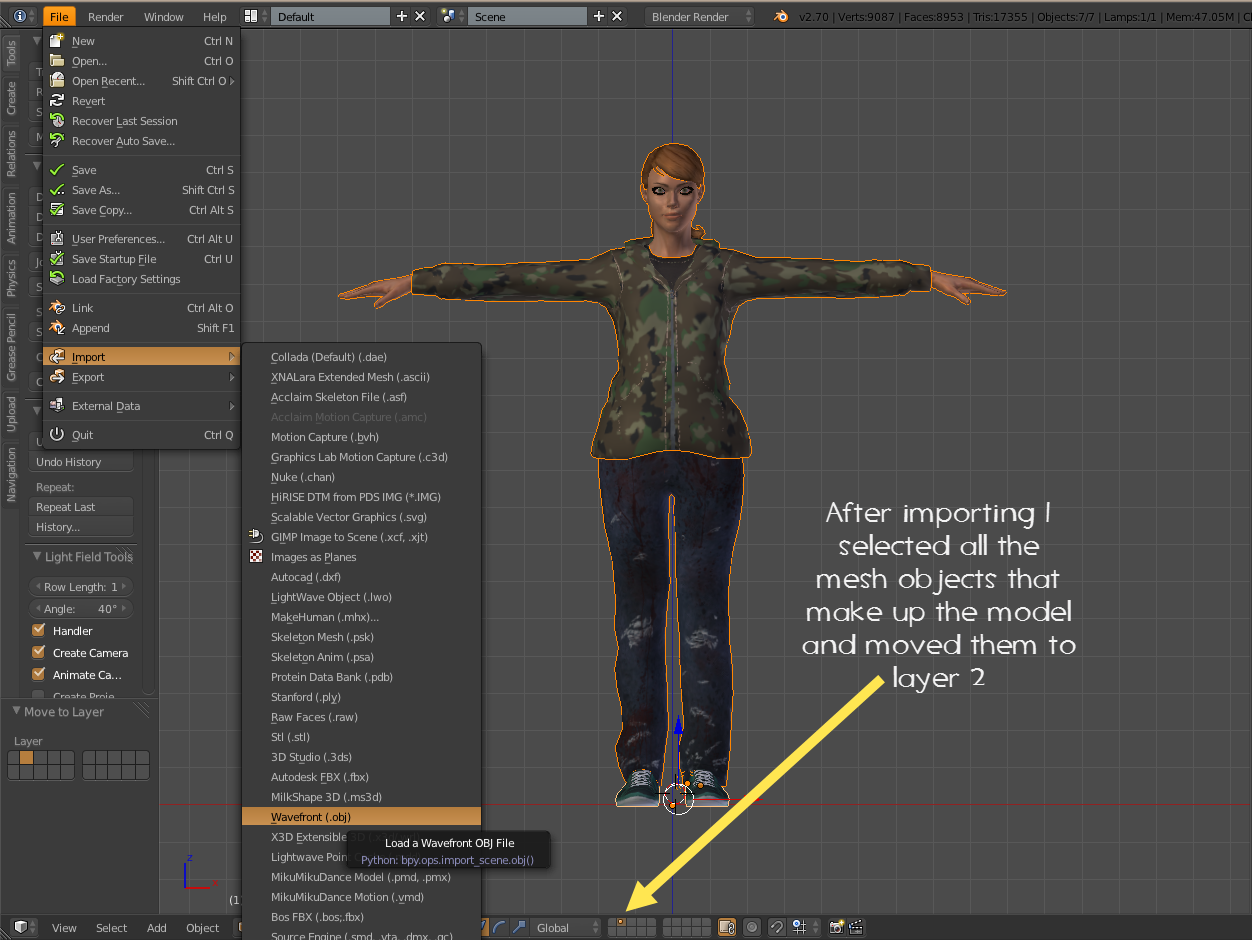Open the Object menu in viewport header

202,928
